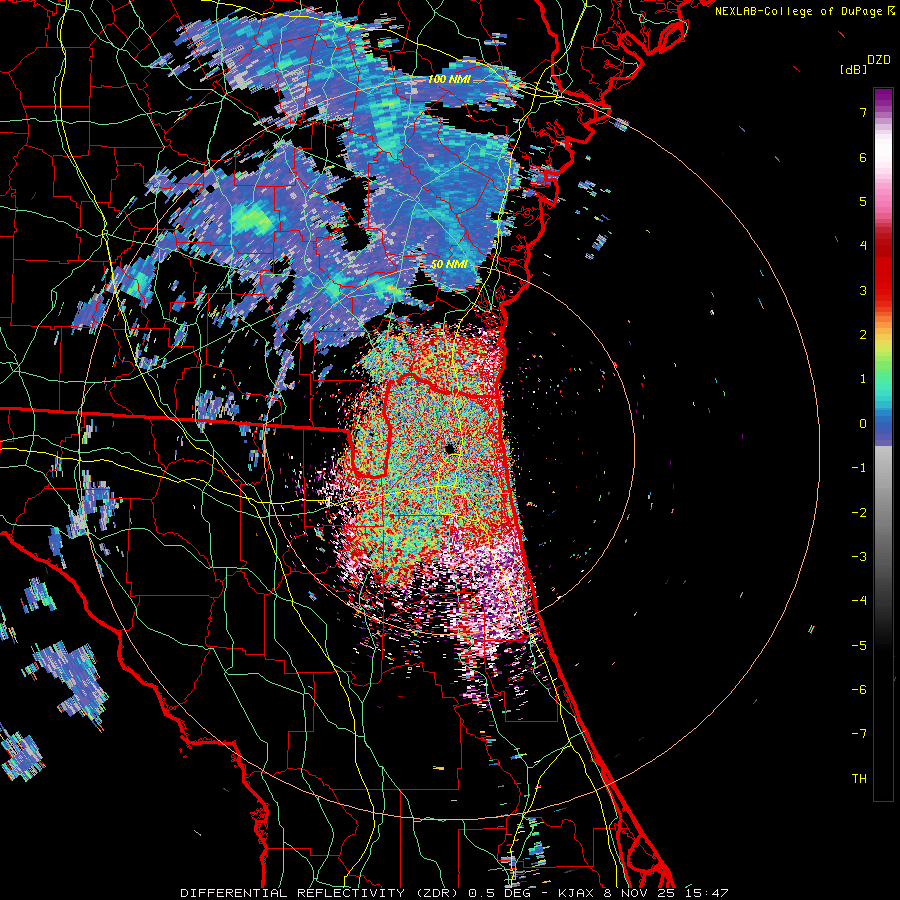Click the 0.5 DEG elevation text

point(500,893)
